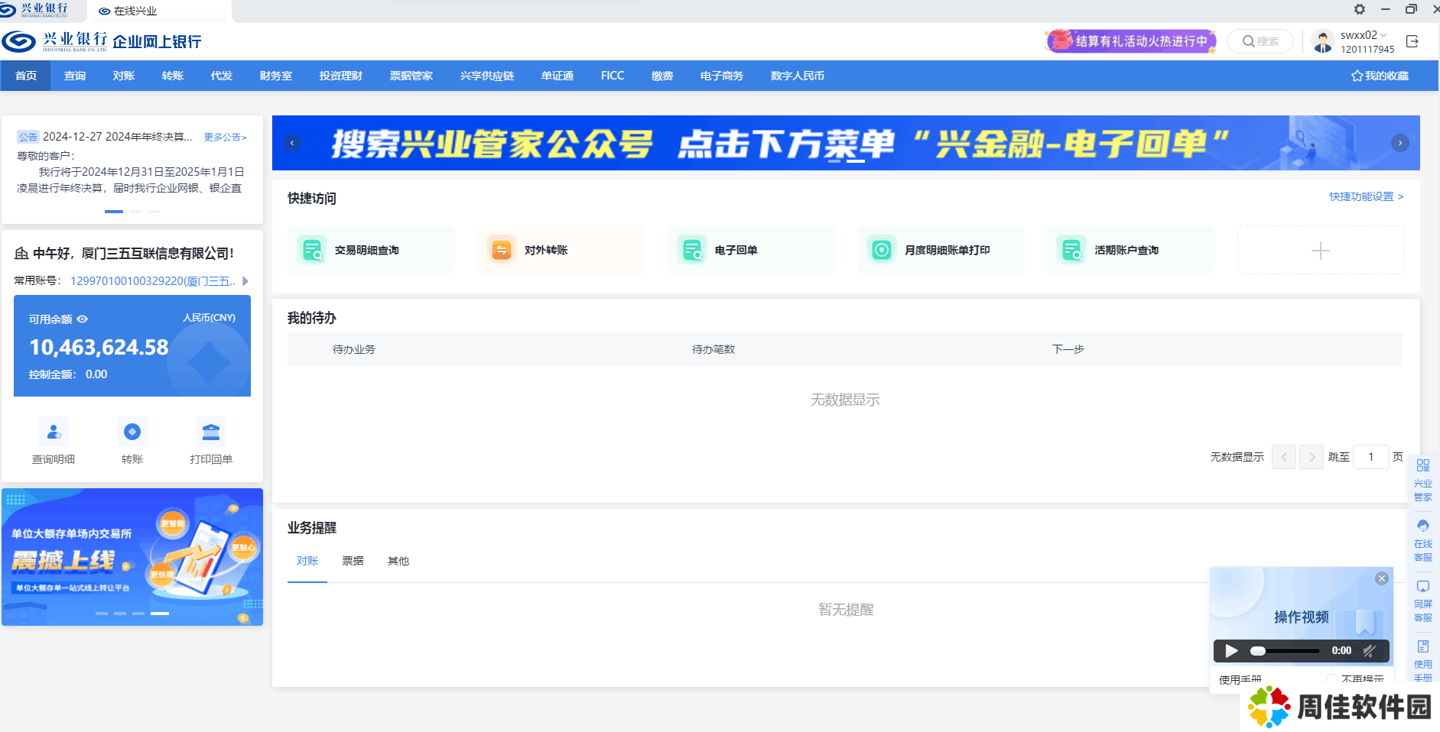Open 更多公告 link

point(225,137)
